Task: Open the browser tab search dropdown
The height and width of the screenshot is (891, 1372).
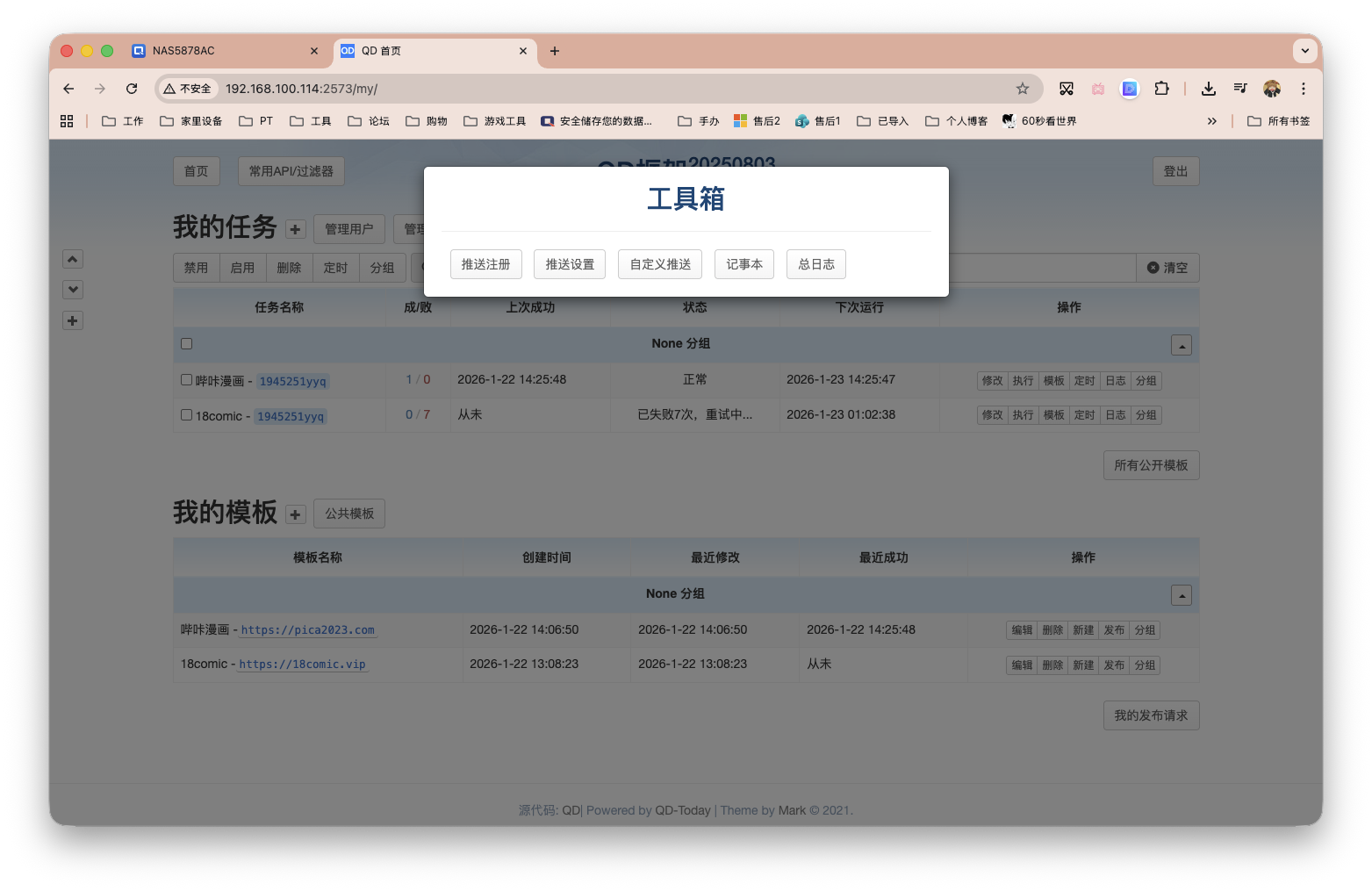Action: 1305,51
